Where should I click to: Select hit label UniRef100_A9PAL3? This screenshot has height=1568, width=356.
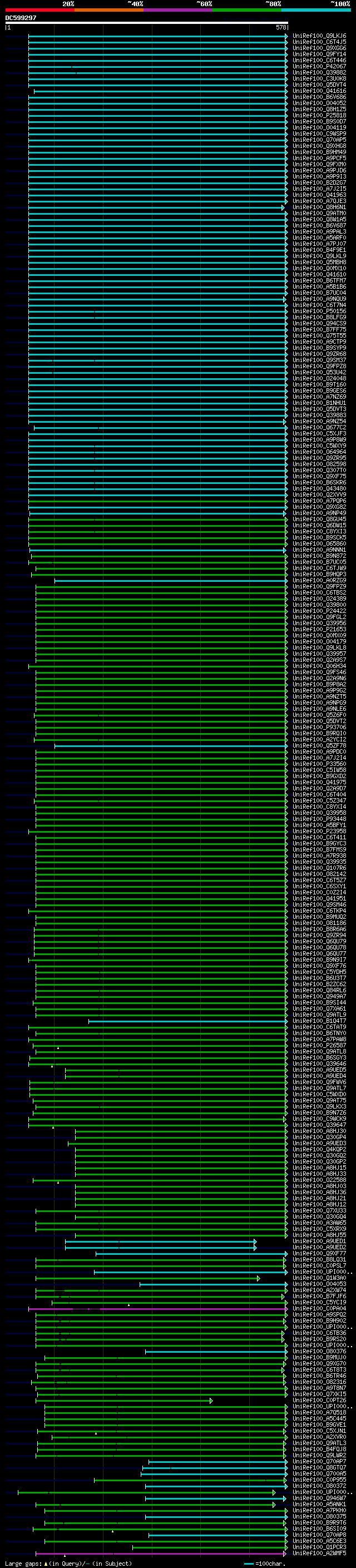coord(319,231)
